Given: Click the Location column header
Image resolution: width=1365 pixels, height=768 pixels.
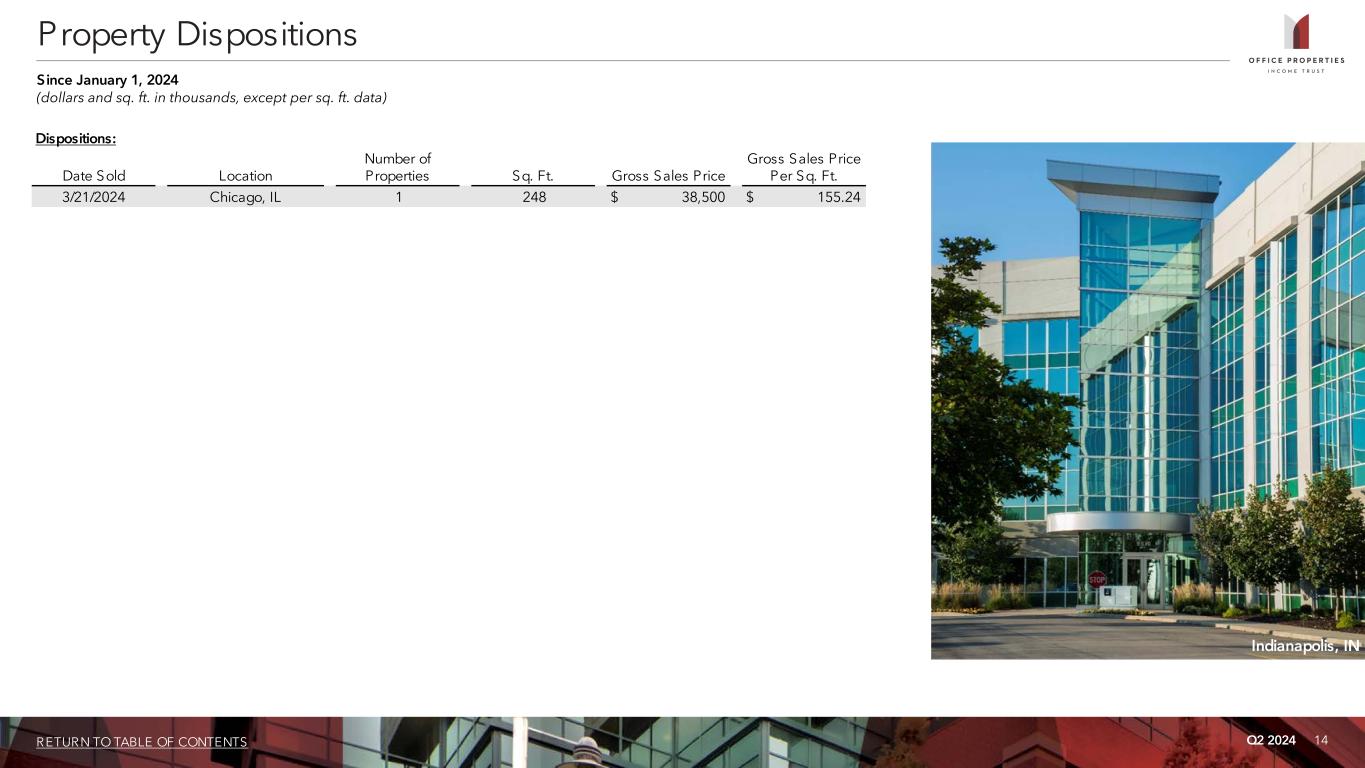Looking at the screenshot, I should coord(245,176).
